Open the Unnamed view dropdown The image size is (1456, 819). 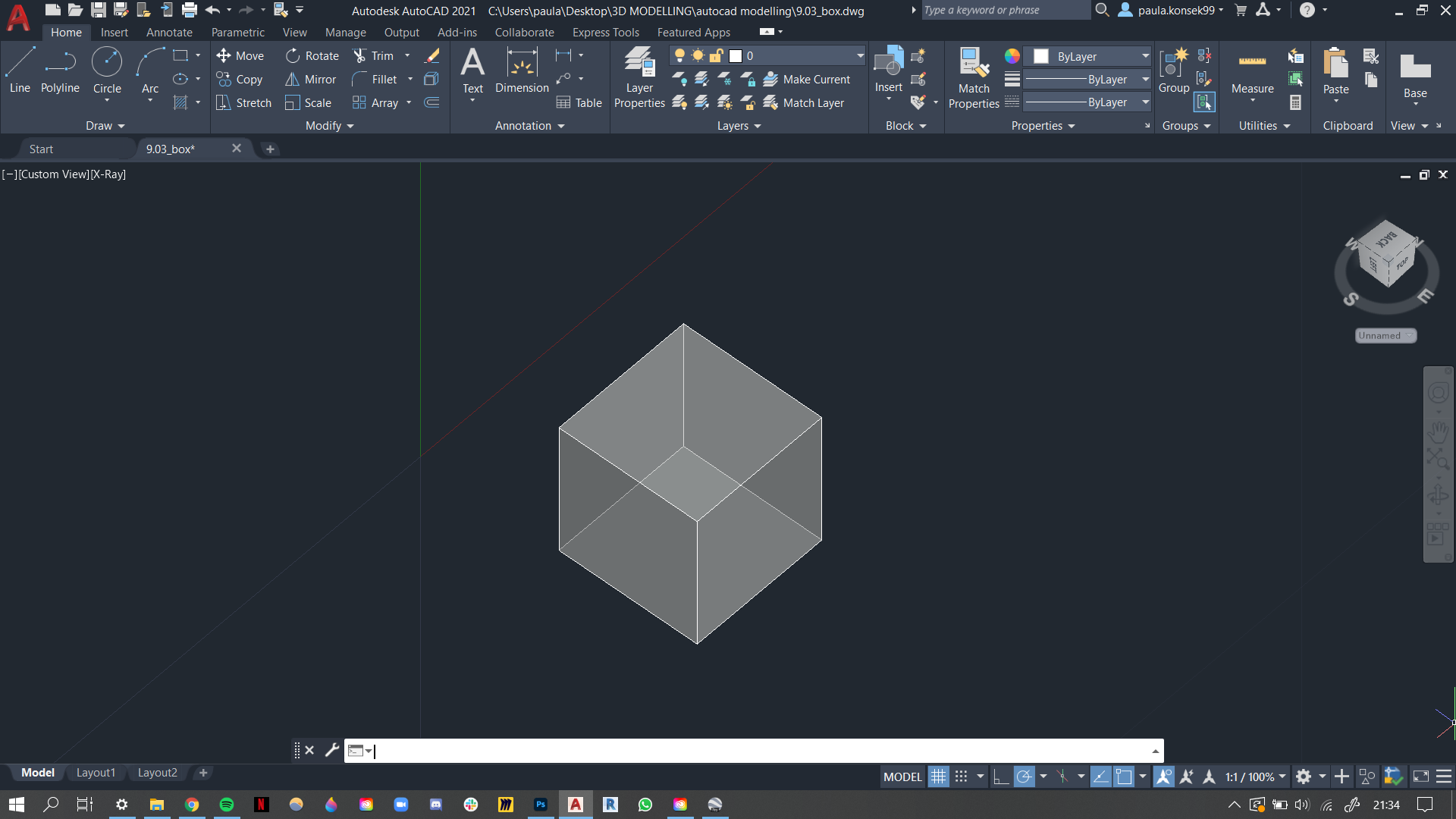pyautogui.click(x=1385, y=336)
